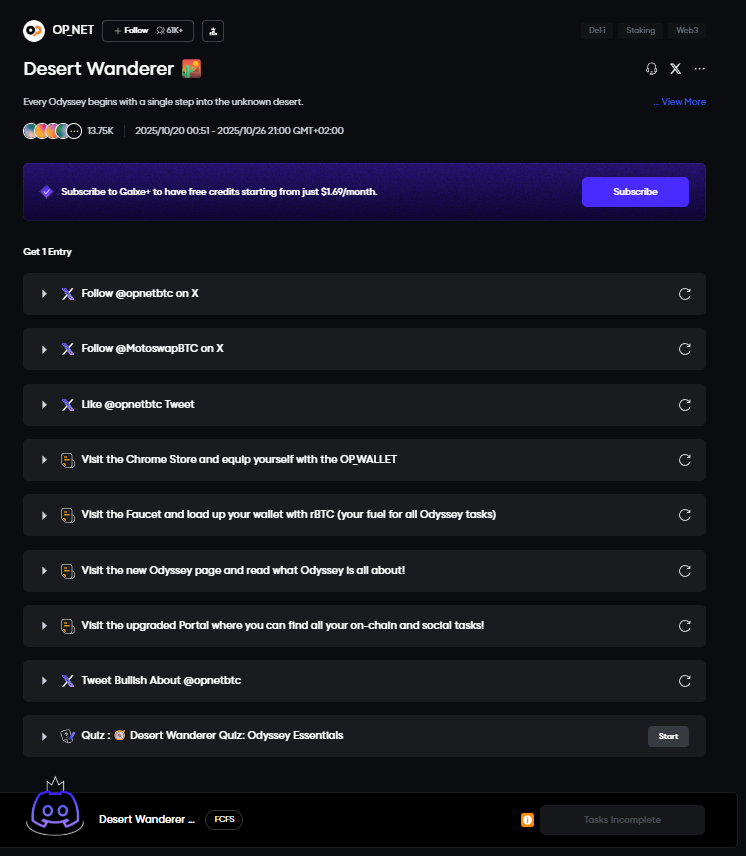Open the View More description link
Screen dimensions: 746x856
[x=680, y=102]
